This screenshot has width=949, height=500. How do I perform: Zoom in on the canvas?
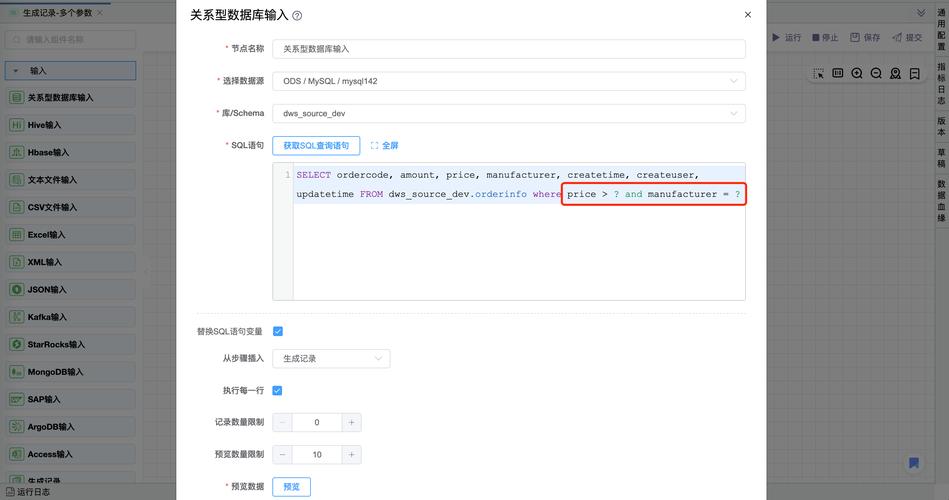coord(857,73)
